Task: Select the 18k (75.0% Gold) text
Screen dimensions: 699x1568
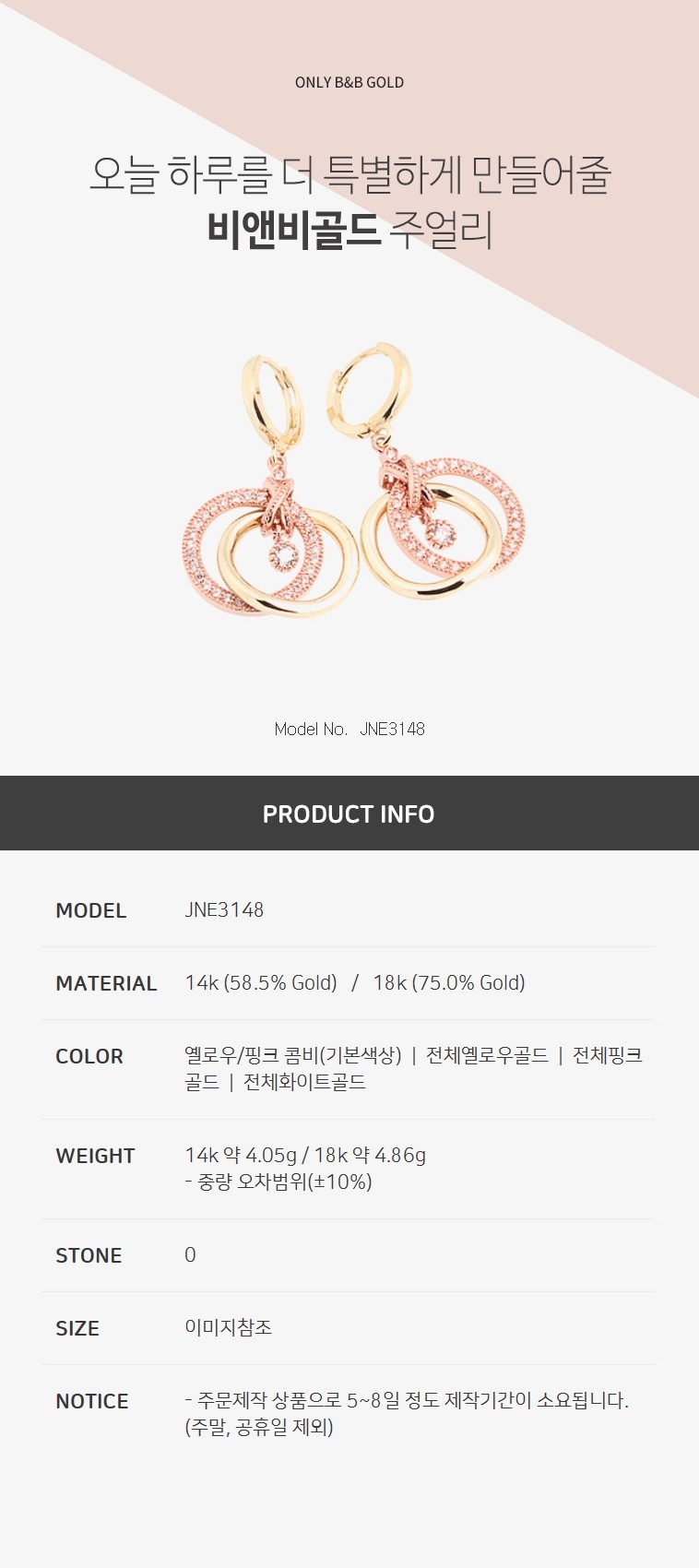Action: click(449, 983)
